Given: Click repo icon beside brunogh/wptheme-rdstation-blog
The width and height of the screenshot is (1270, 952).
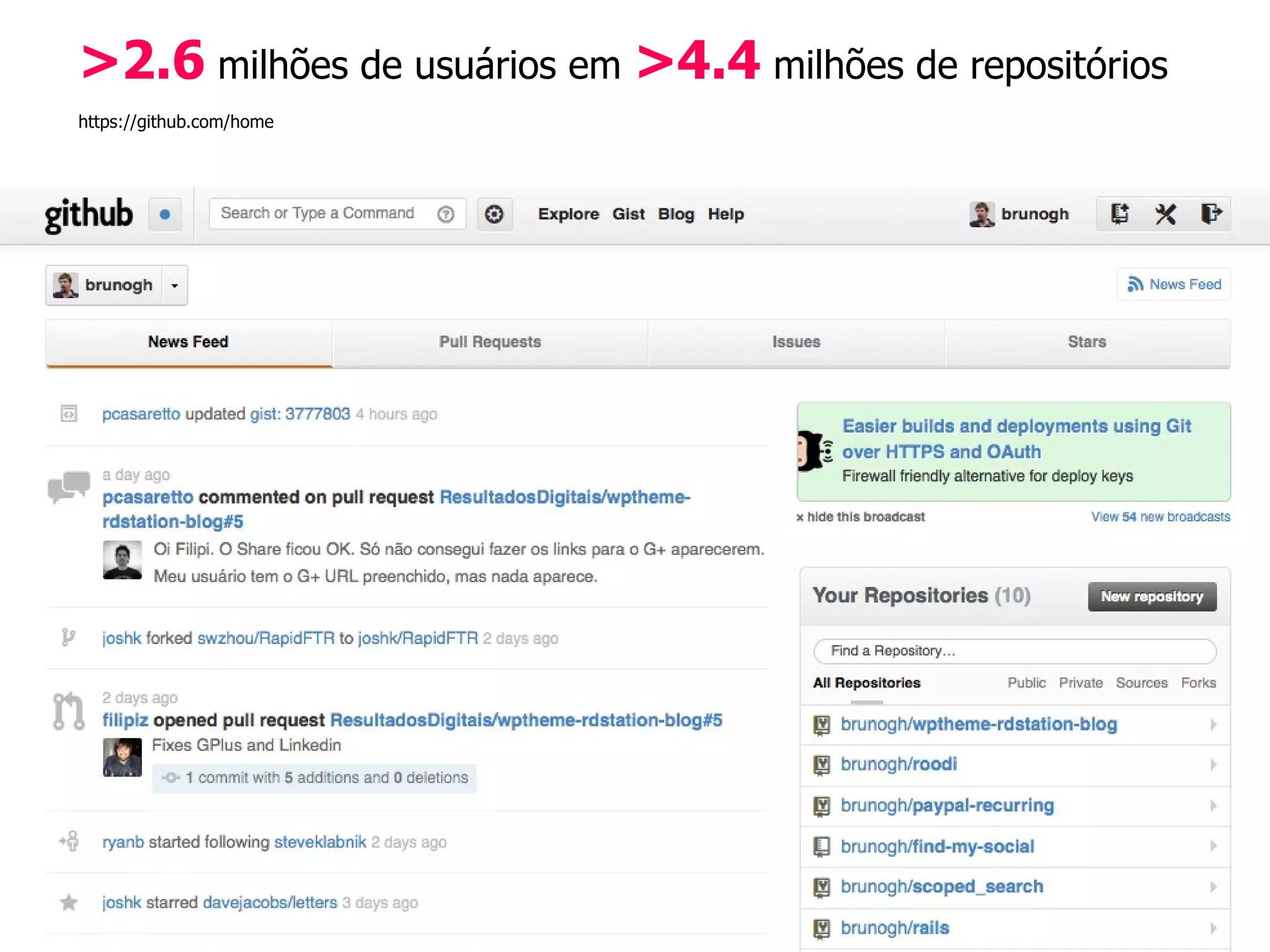Looking at the screenshot, I should [x=822, y=725].
